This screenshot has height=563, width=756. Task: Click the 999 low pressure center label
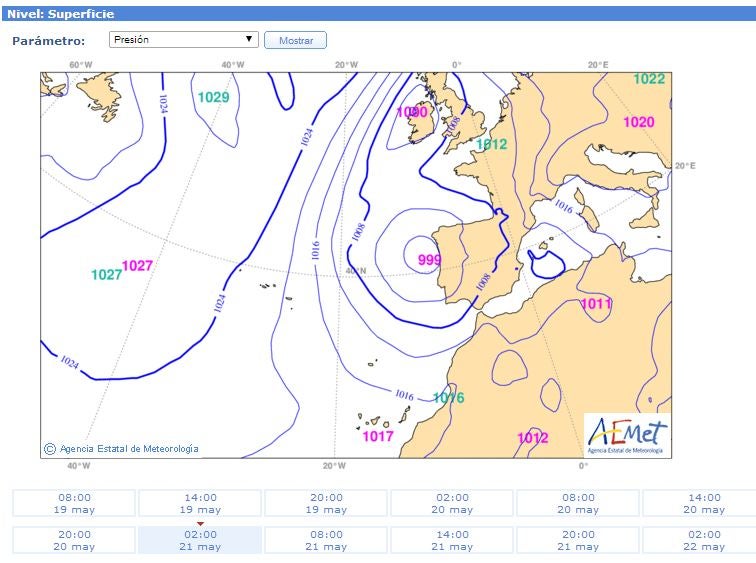429,260
